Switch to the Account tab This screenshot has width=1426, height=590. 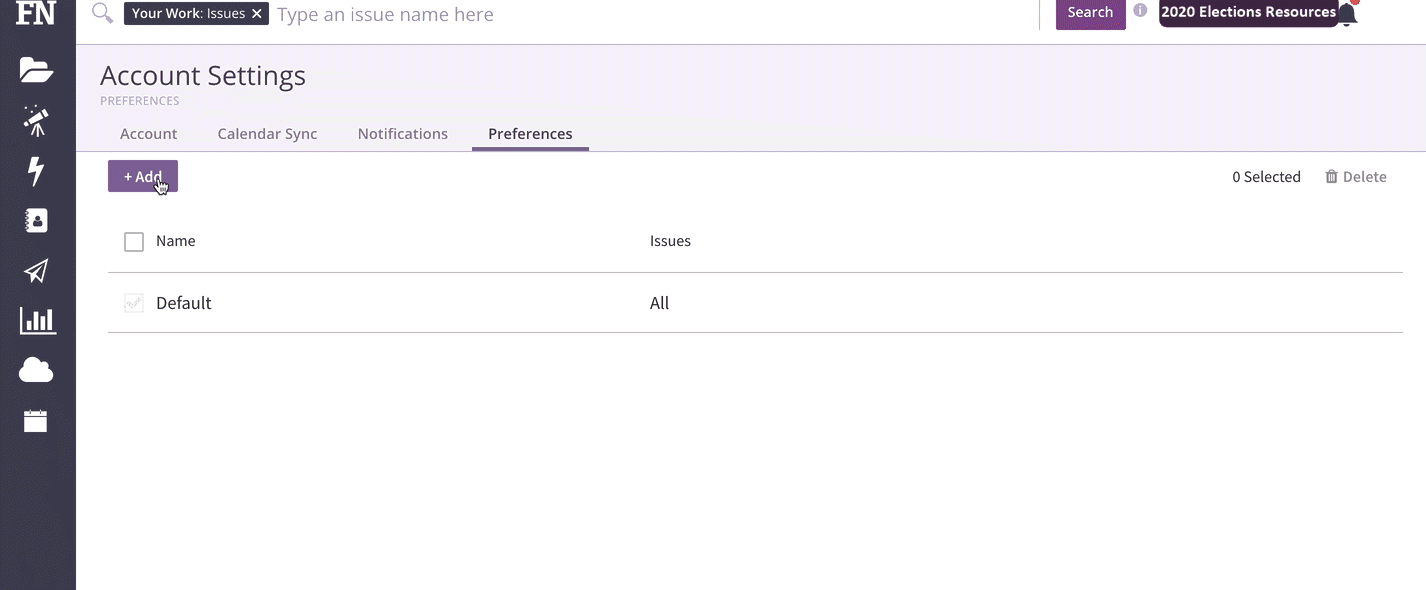coord(148,134)
